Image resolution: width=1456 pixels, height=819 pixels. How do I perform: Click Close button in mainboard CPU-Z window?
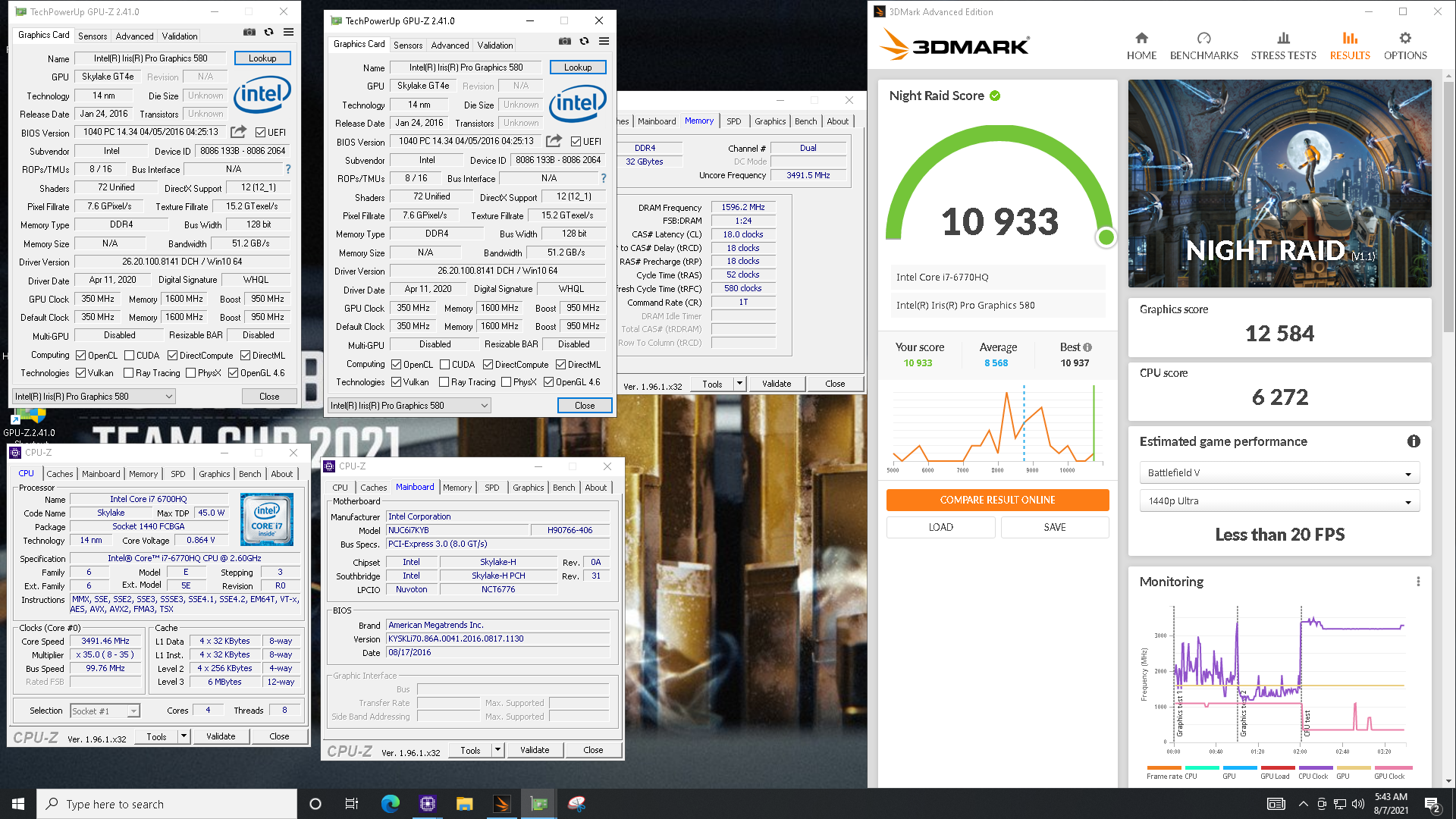coord(593,750)
